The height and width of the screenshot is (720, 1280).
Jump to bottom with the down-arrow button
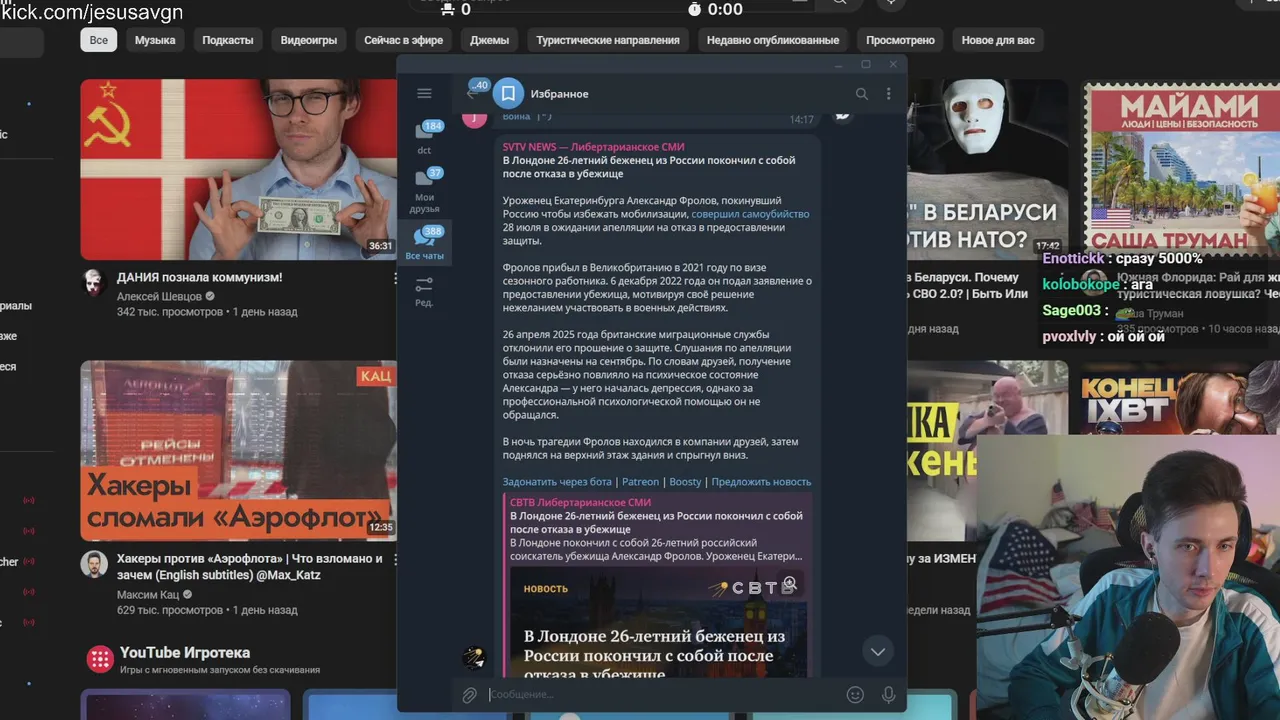click(877, 651)
